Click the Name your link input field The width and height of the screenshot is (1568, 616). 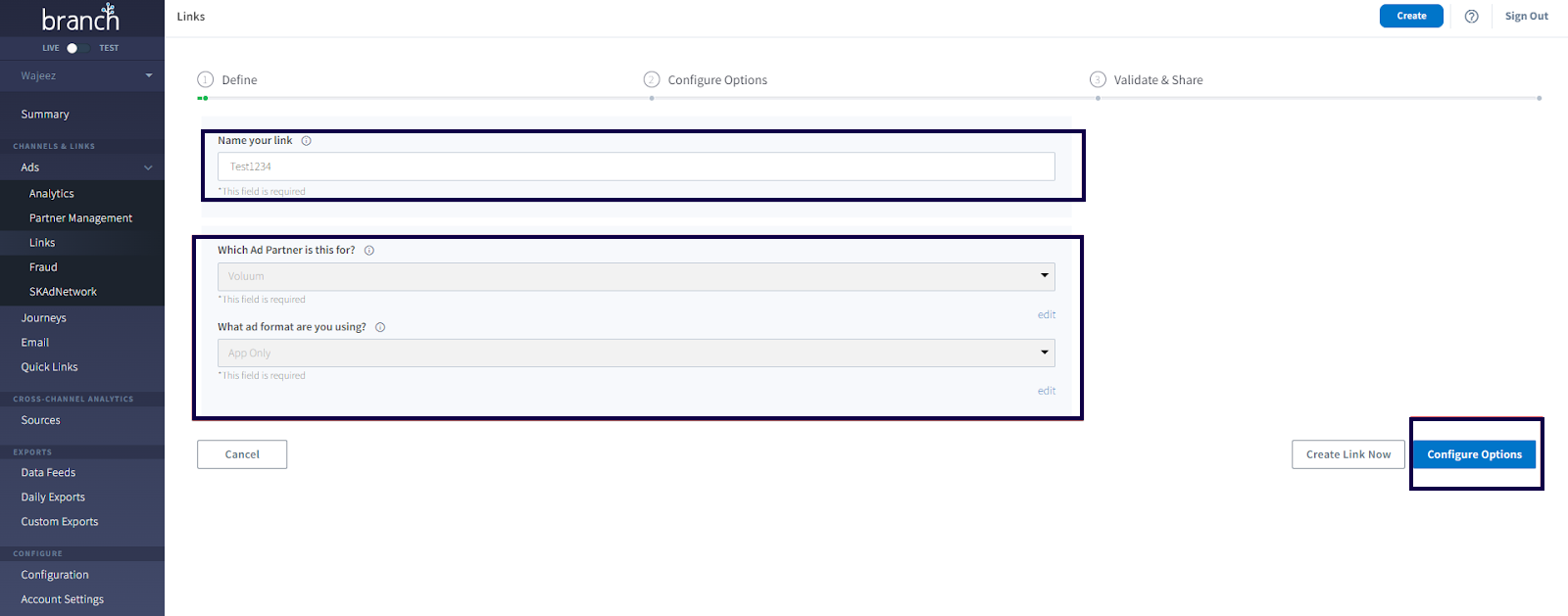(636, 166)
